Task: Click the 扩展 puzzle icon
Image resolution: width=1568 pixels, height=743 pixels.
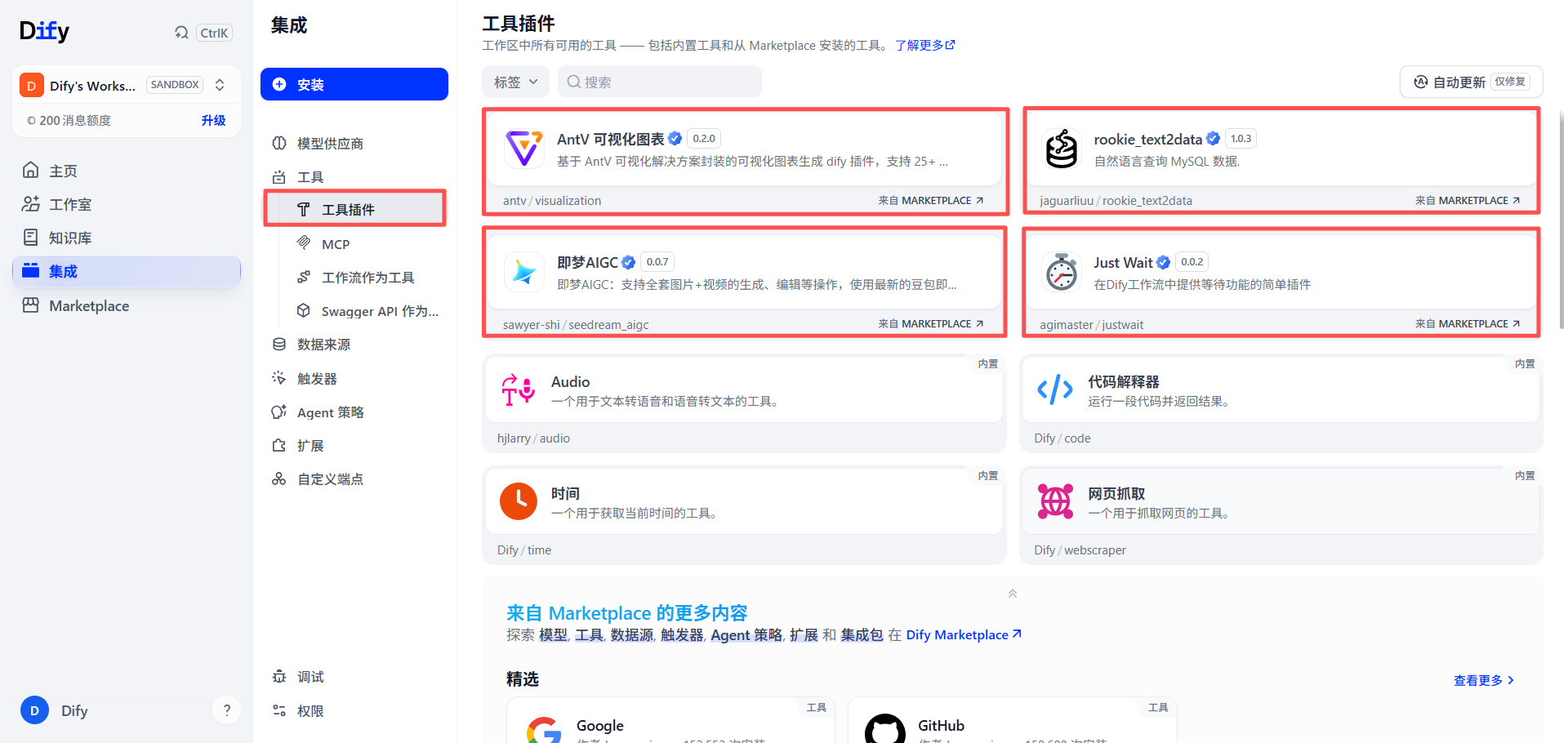Action: (x=279, y=446)
